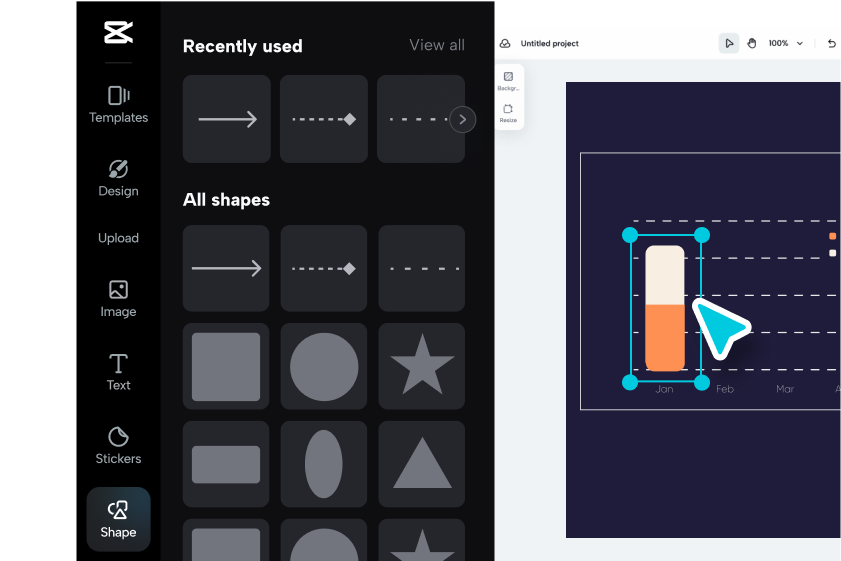Screen dimensions: 841x561
Task: Insert the rounded square shape
Action: pos(226,366)
